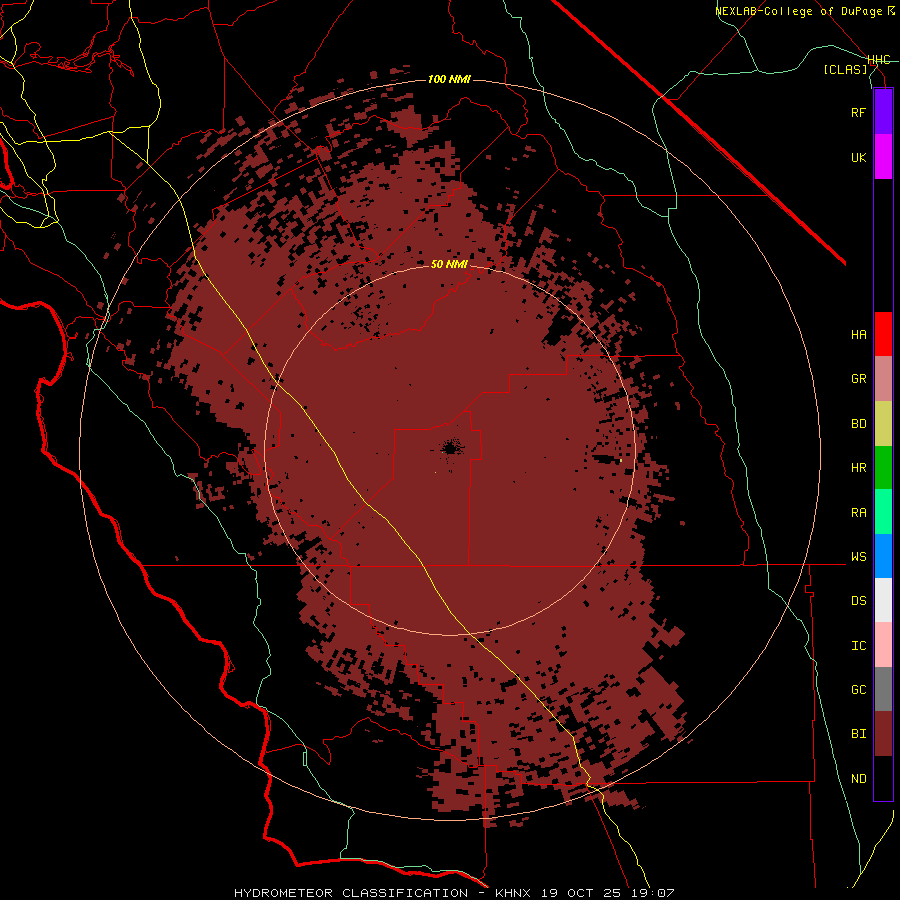
Task: Click the BI dark red legend swatch
Action: pyautogui.click(x=883, y=734)
